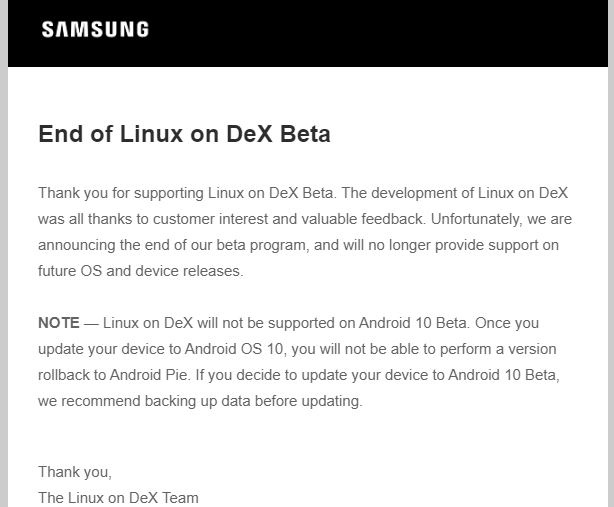Screen dimensions: 614x507
Task: Click the phrase "announcing the end of our beta program"
Action: coord(173,245)
